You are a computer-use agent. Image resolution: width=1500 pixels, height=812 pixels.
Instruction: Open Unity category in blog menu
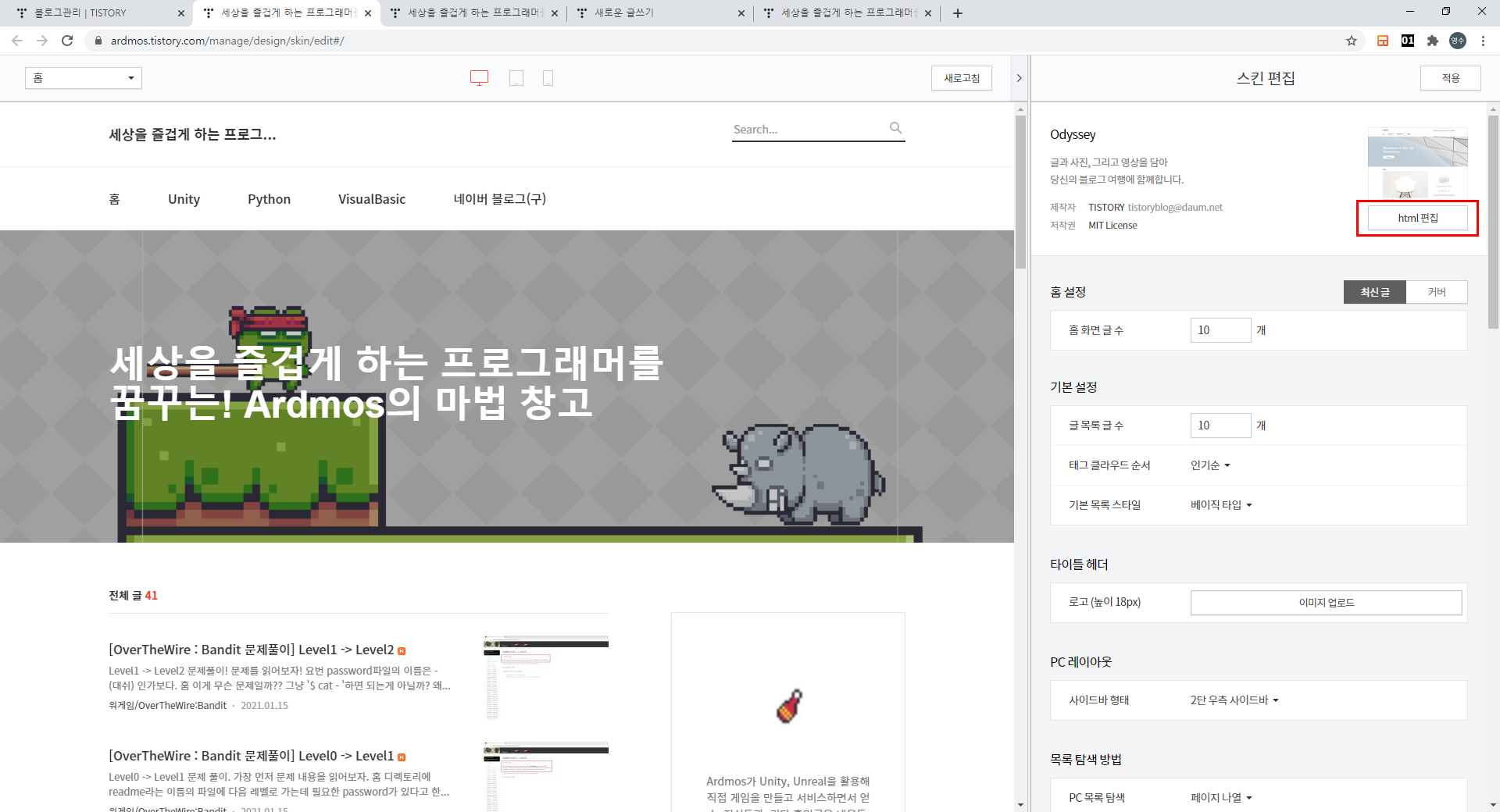[184, 199]
